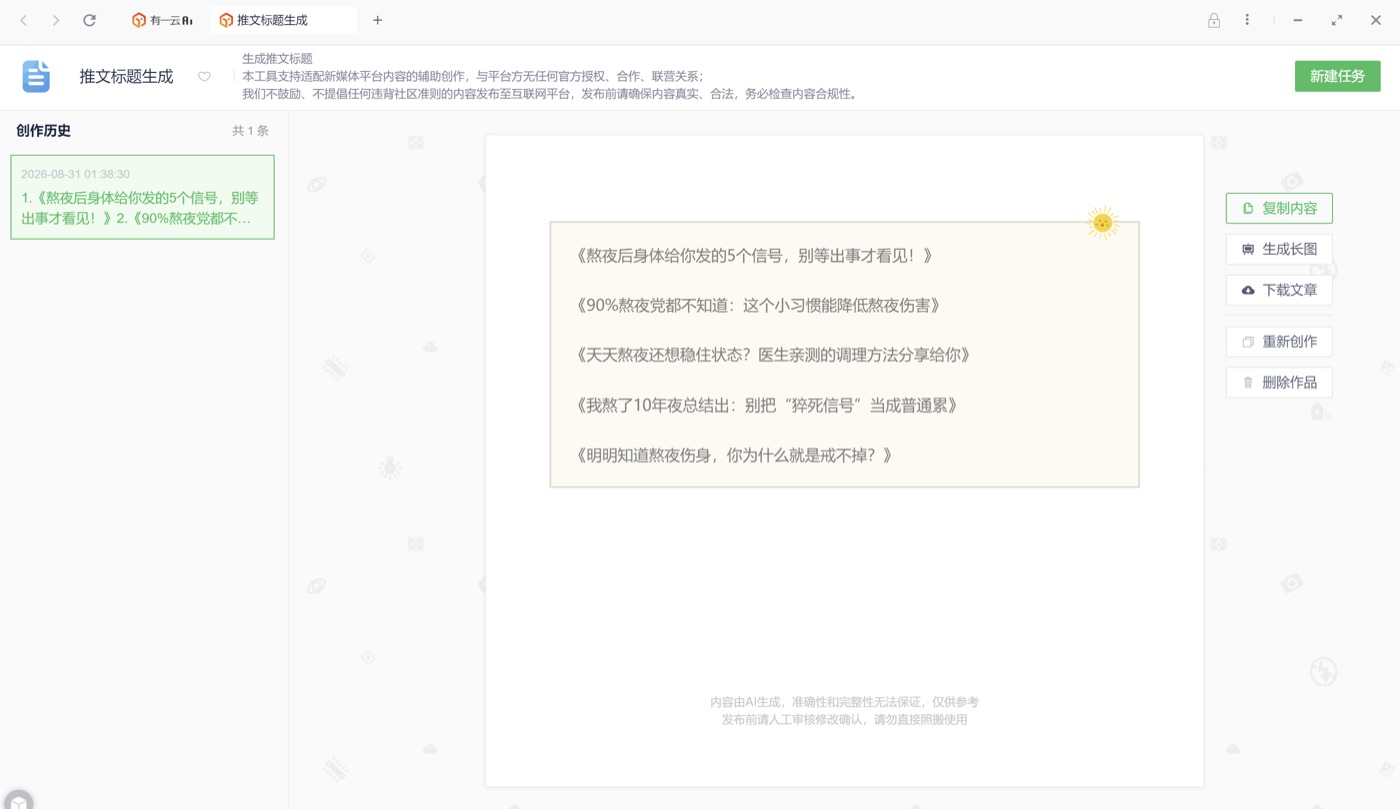
Task: Click the browser forward arrow
Action: (56, 20)
